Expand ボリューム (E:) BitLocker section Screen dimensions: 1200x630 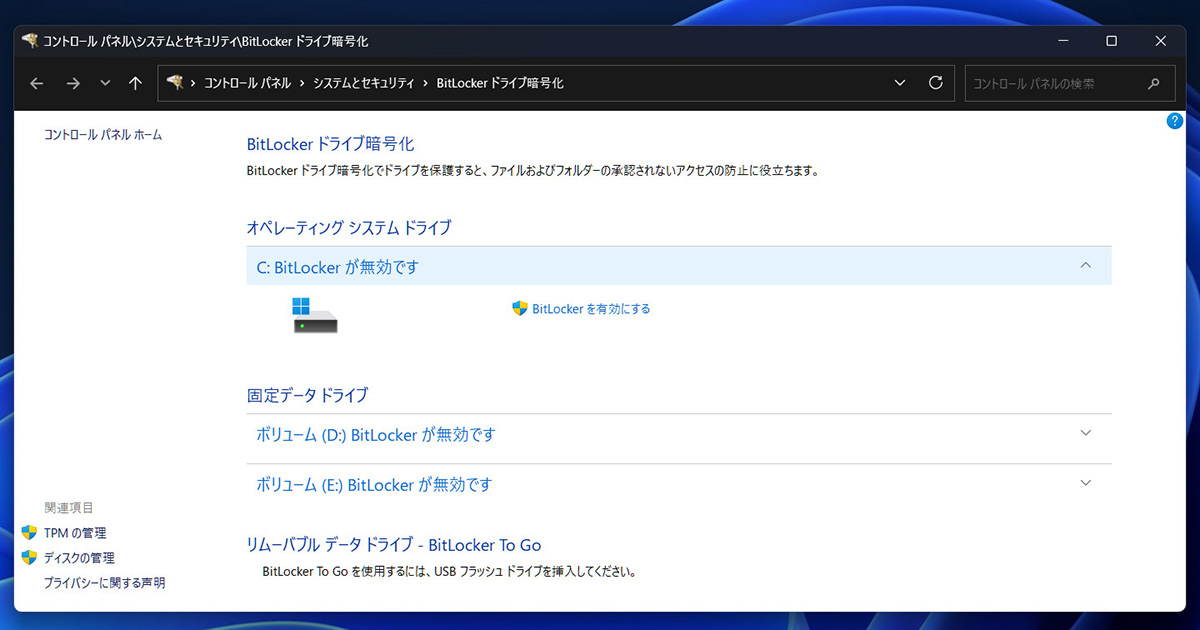[1086, 484]
